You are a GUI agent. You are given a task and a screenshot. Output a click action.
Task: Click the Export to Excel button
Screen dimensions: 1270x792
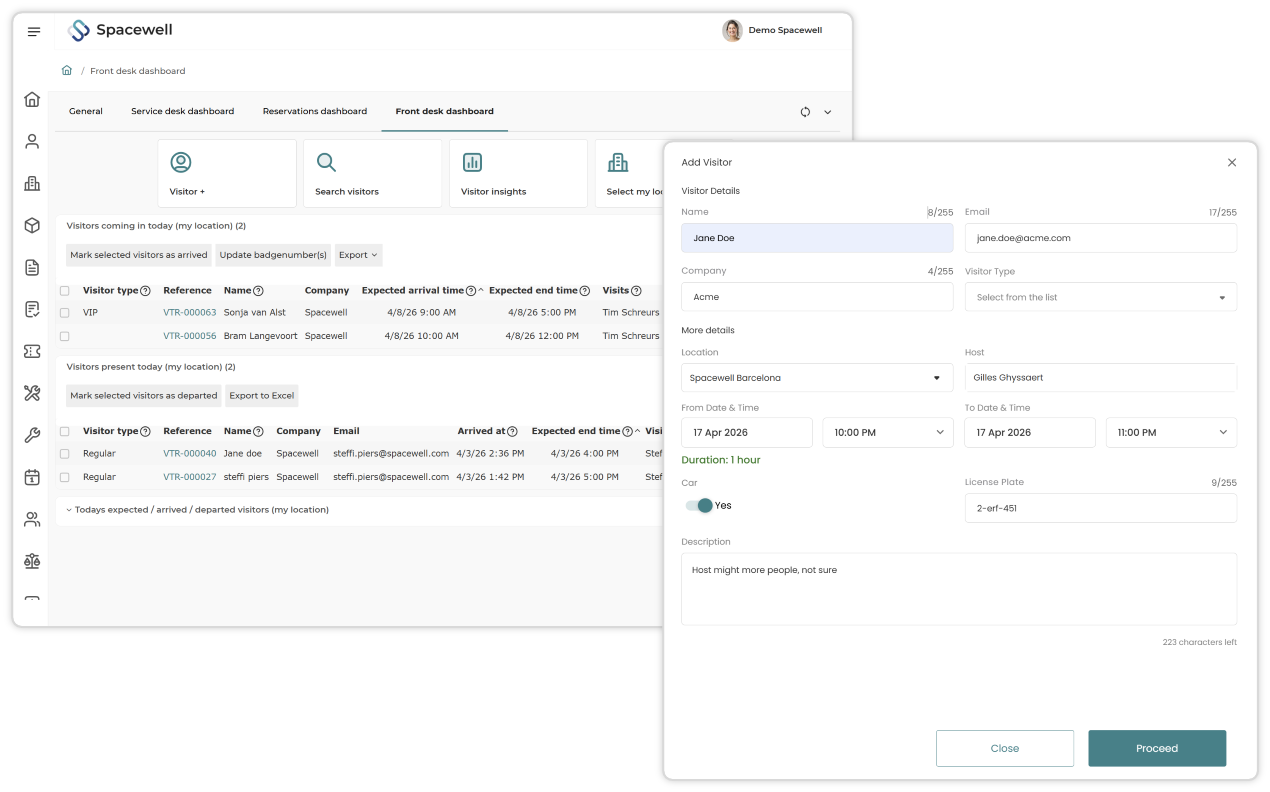[x=262, y=396]
